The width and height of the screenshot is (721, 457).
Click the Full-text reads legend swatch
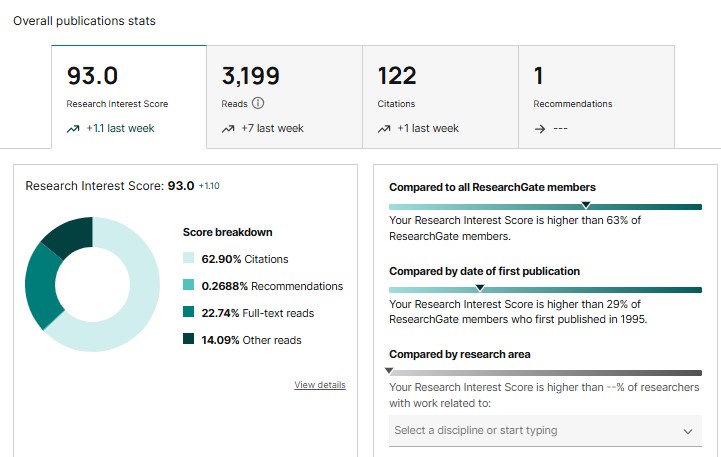189,312
